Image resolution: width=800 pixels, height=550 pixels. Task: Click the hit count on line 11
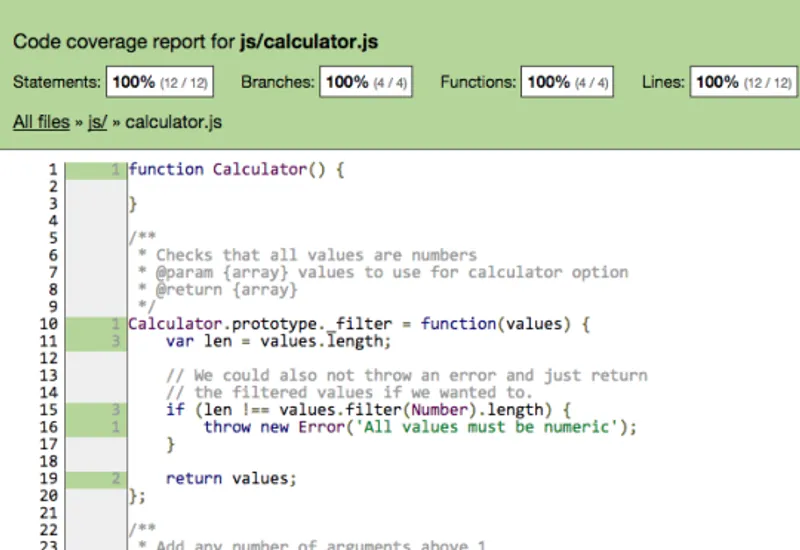click(117, 341)
